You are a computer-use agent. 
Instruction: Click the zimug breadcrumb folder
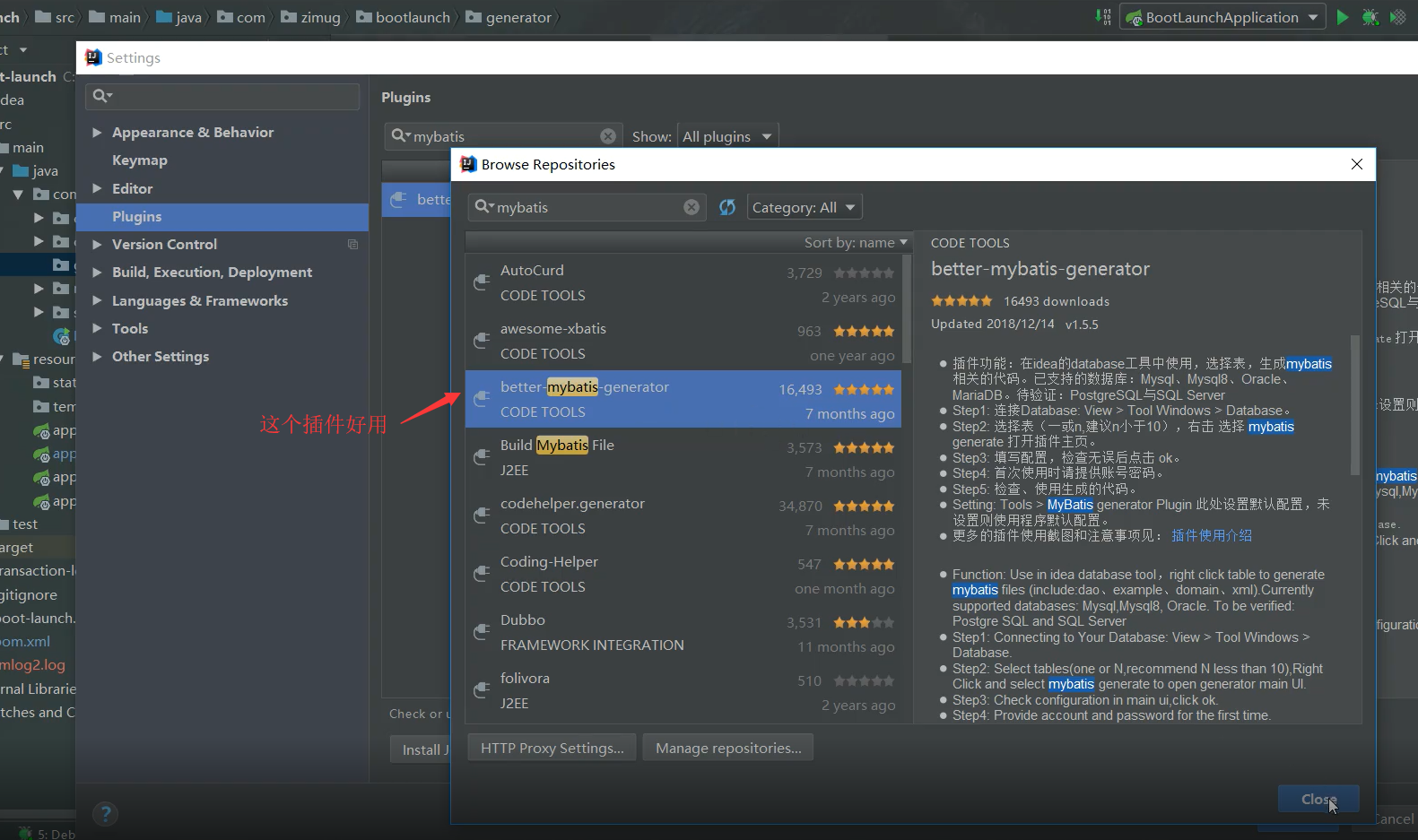[310, 17]
